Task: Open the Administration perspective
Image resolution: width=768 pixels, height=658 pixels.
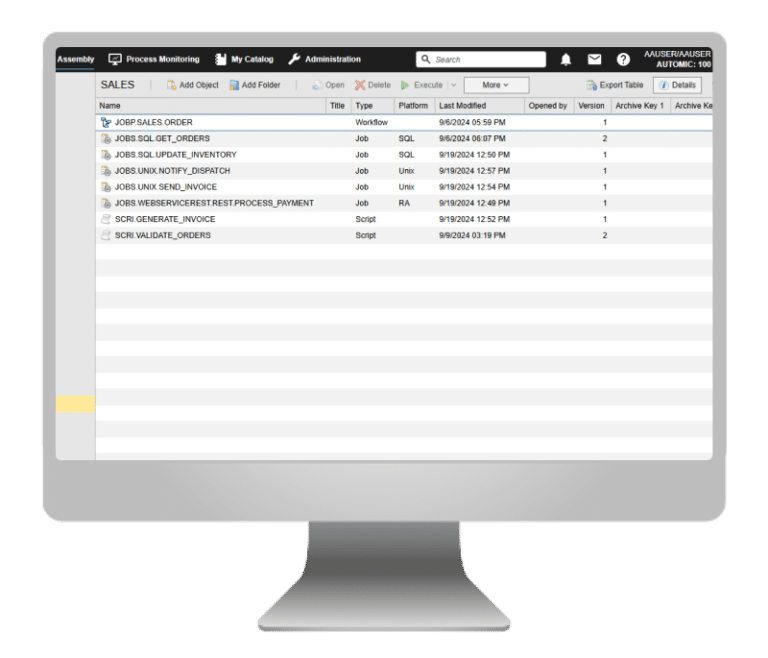Action: 324,59
